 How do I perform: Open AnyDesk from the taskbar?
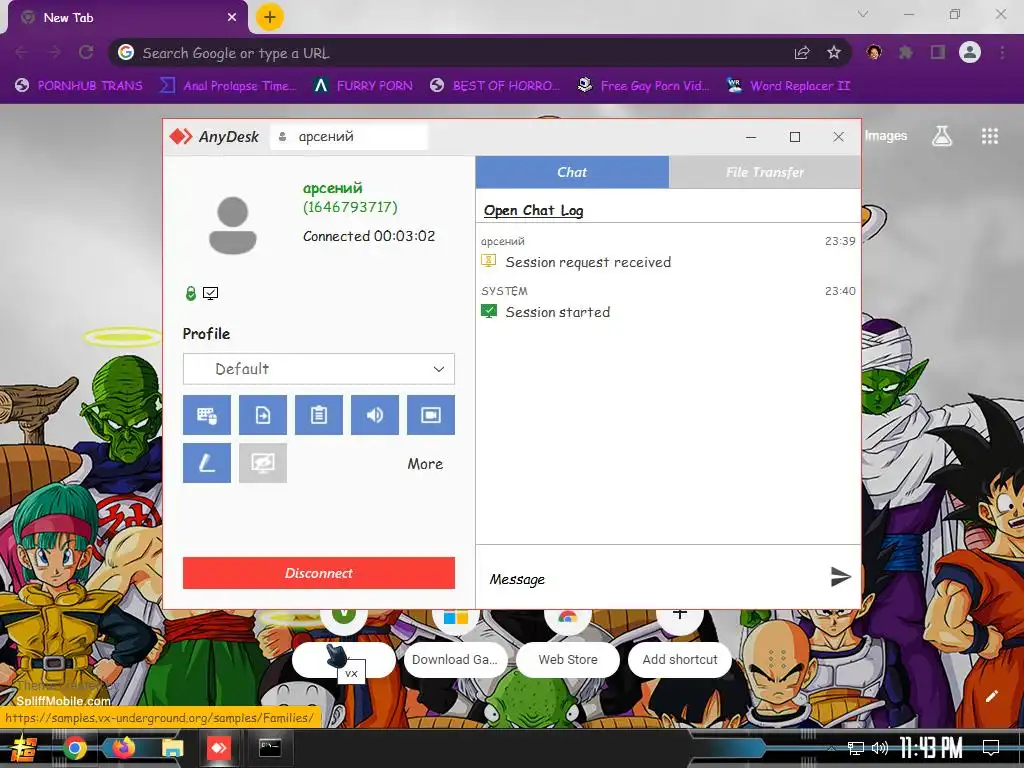[x=219, y=748]
